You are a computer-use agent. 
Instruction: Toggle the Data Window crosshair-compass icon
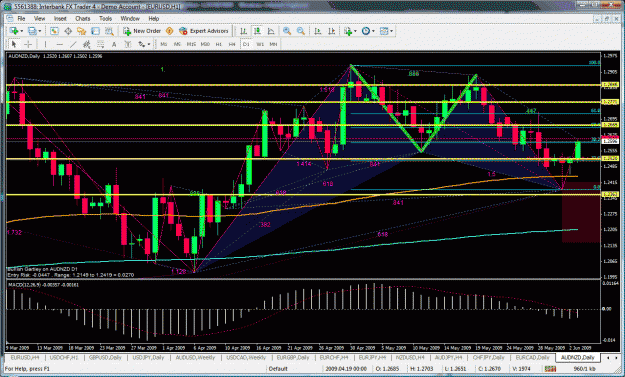[68, 31]
